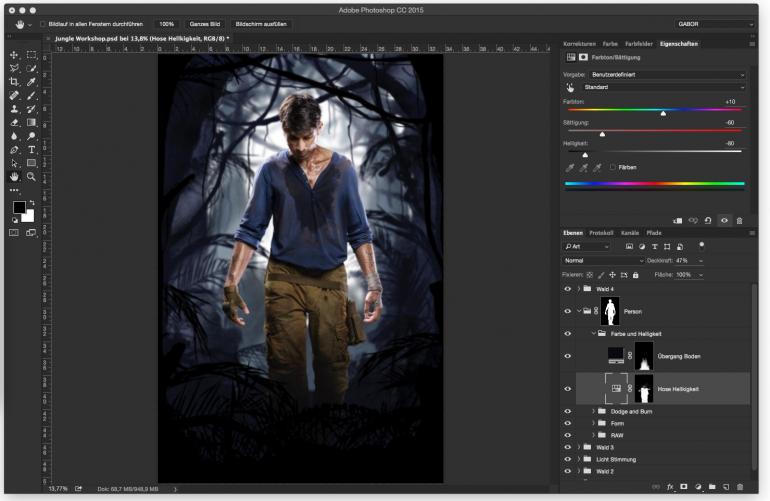Screen dimensions: 770x501
Task: Select the Pen tool
Action: pos(14,149)
